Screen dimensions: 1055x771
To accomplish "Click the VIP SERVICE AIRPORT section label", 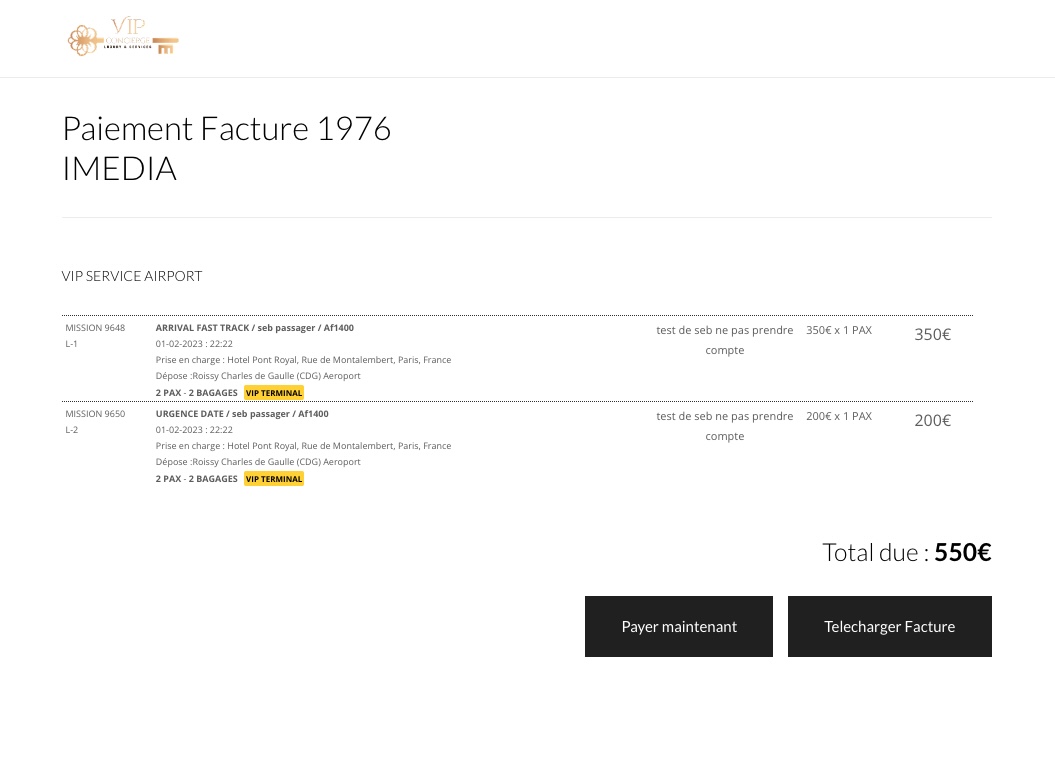I will pyautogui.click(x=132, y=276).
